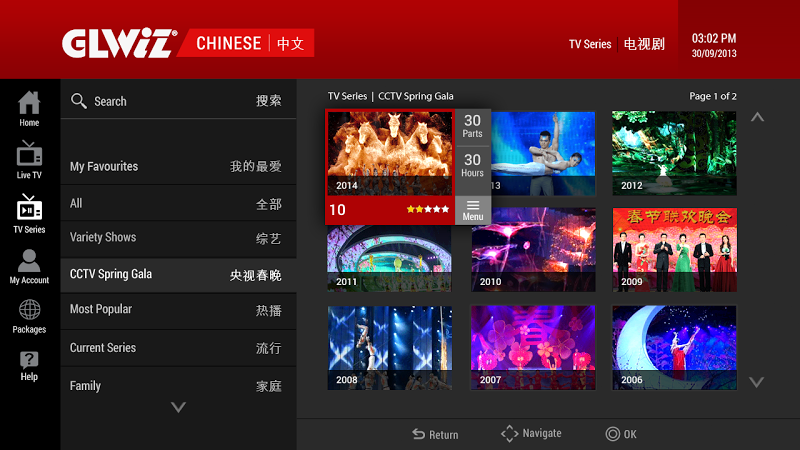Open the 2007 Spring Gala thumbnail
800x450 pixels.
coord(533,347)
